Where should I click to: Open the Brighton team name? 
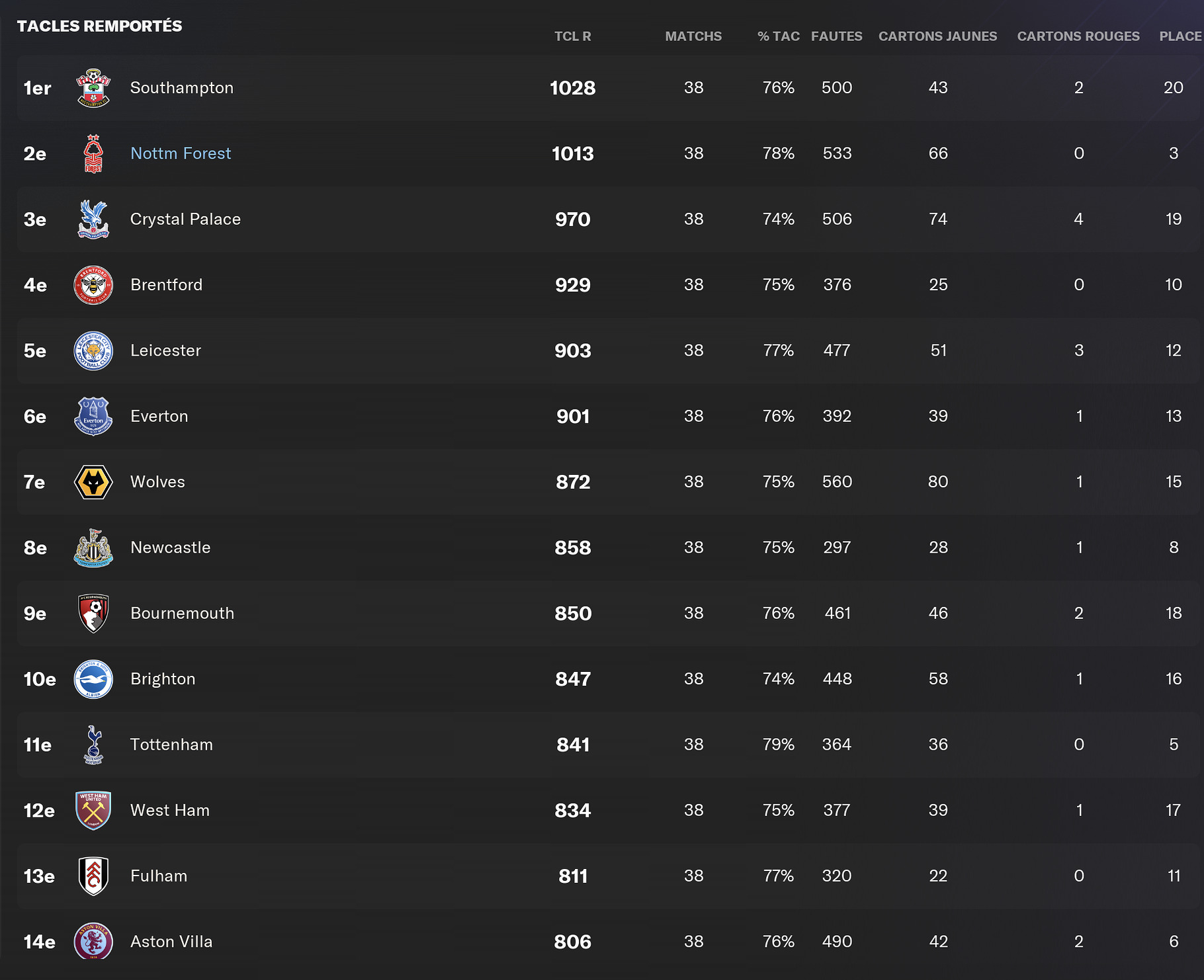coord(163,679)
